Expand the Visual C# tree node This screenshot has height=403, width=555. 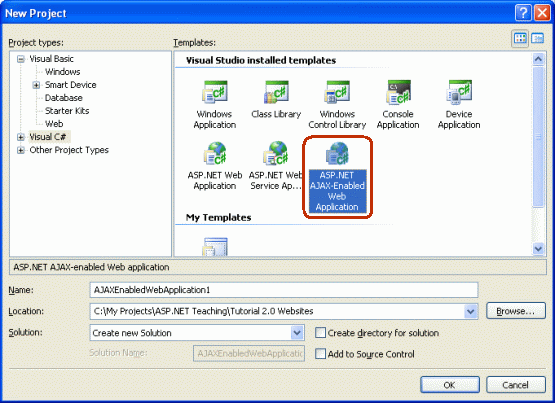[x=21, y=137]
